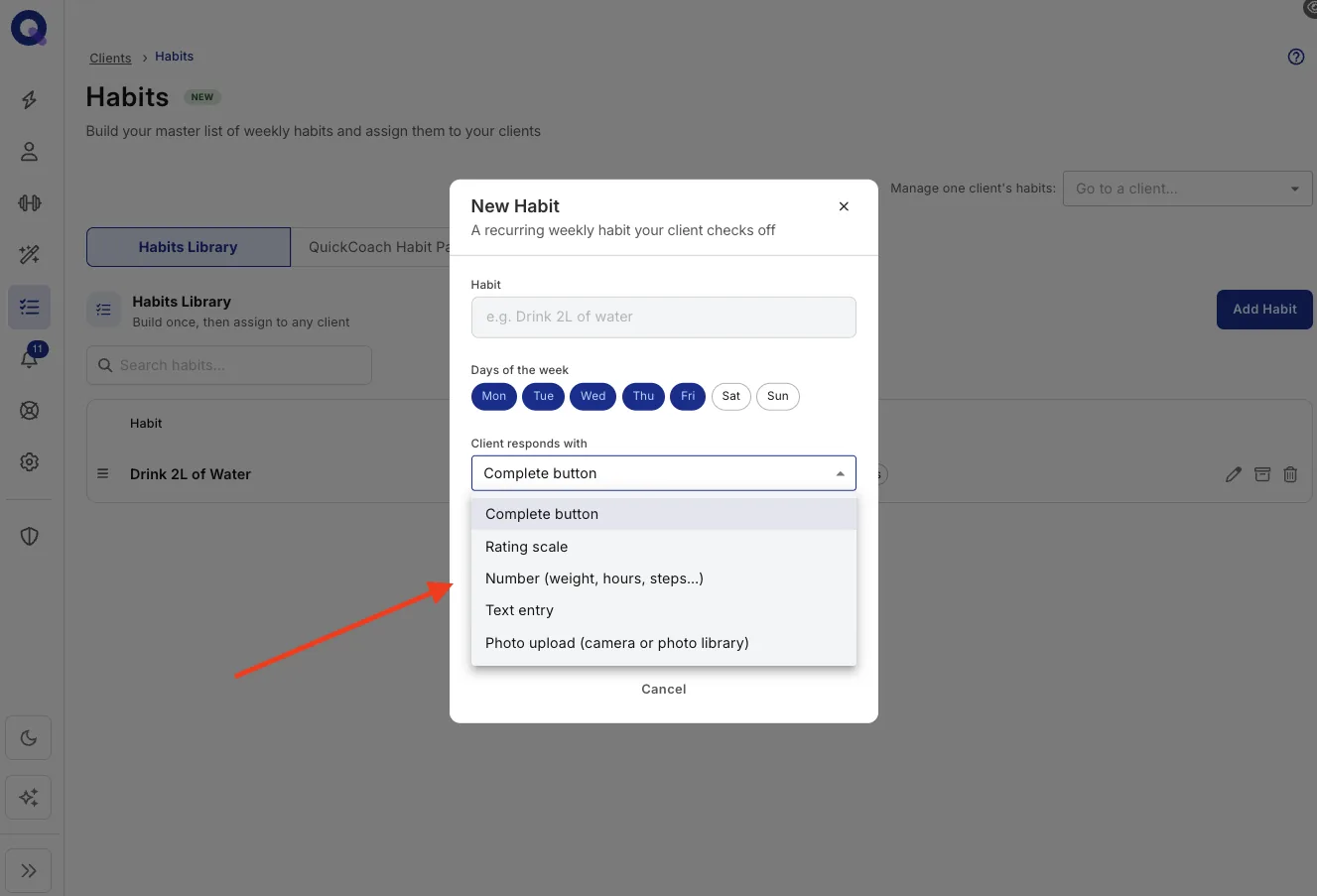
Task: Select Rating scale option
Action: [x=664, y=547]
